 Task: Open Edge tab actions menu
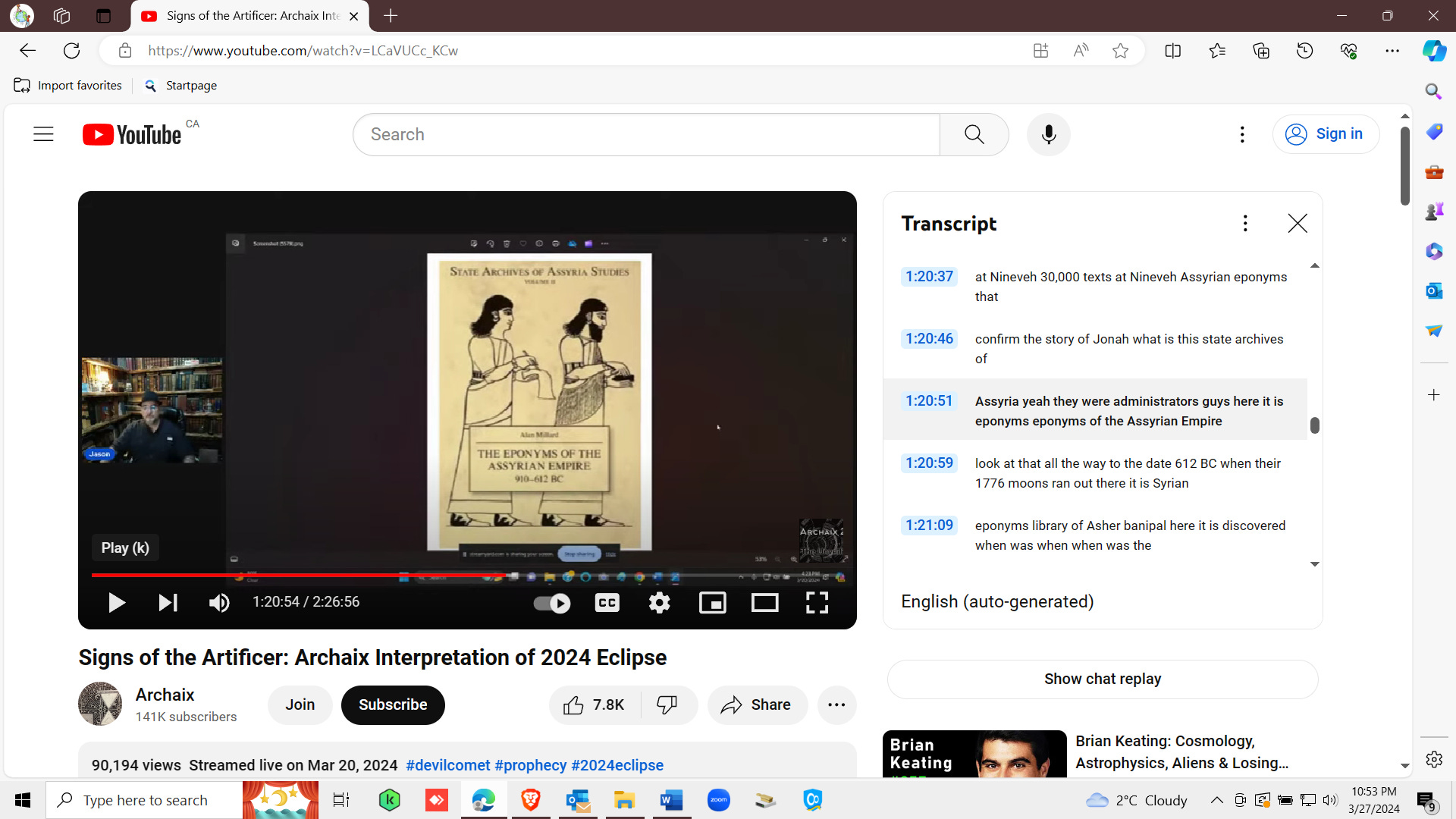pos(104,16)
